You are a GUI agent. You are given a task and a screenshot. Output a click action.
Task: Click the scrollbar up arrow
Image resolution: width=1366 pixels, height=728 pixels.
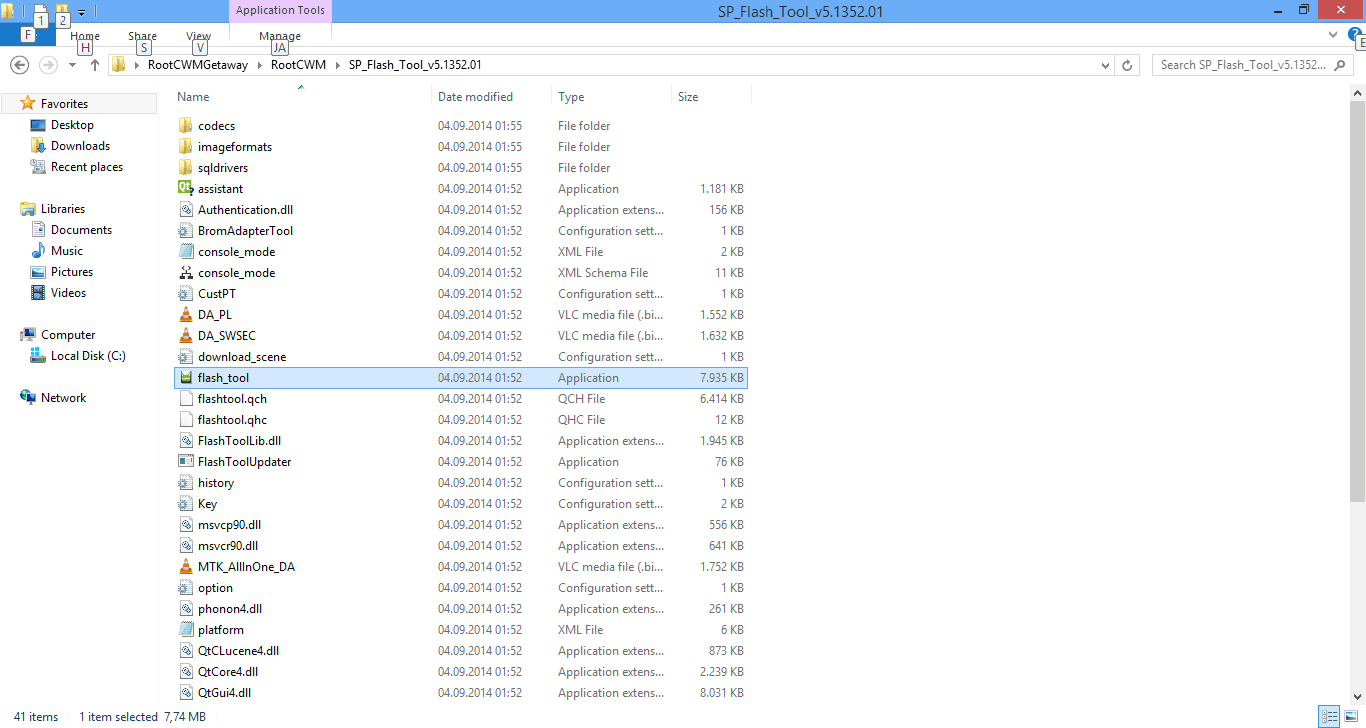point(1358,92)
